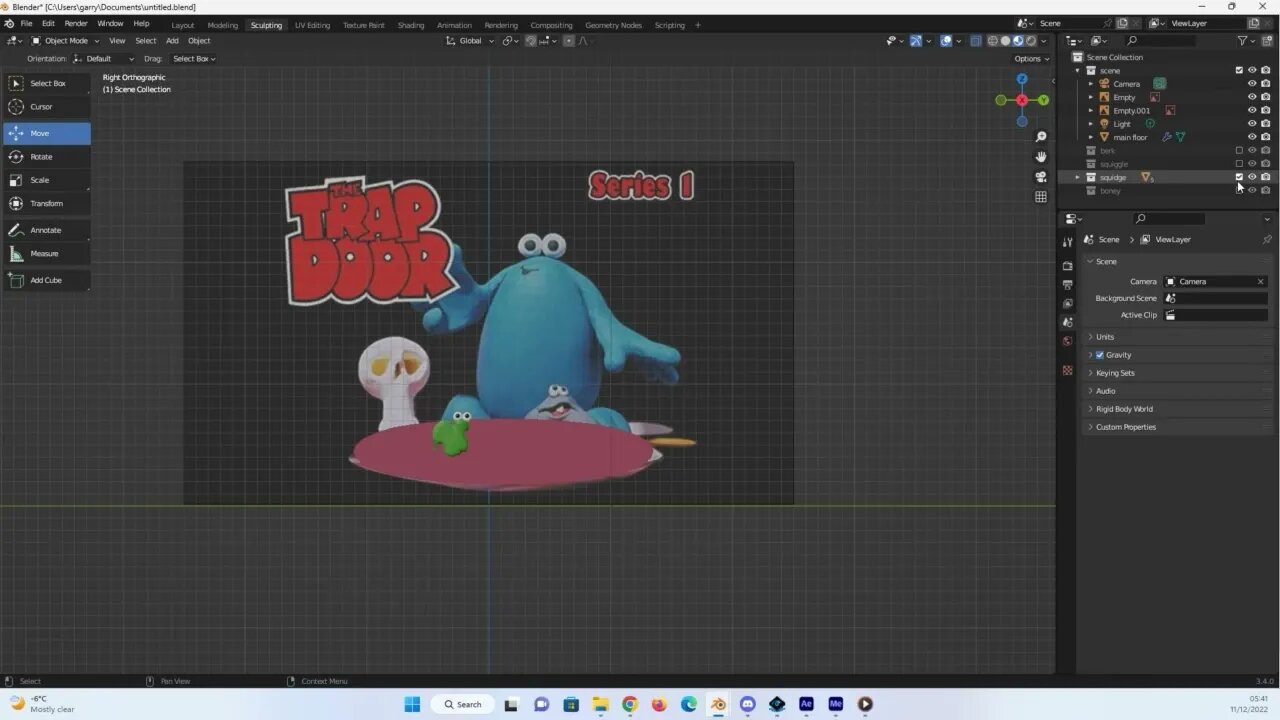Expand the squidge collection arrow
This screenshot has width=1280, height=720.
(x=1078, y=177)
